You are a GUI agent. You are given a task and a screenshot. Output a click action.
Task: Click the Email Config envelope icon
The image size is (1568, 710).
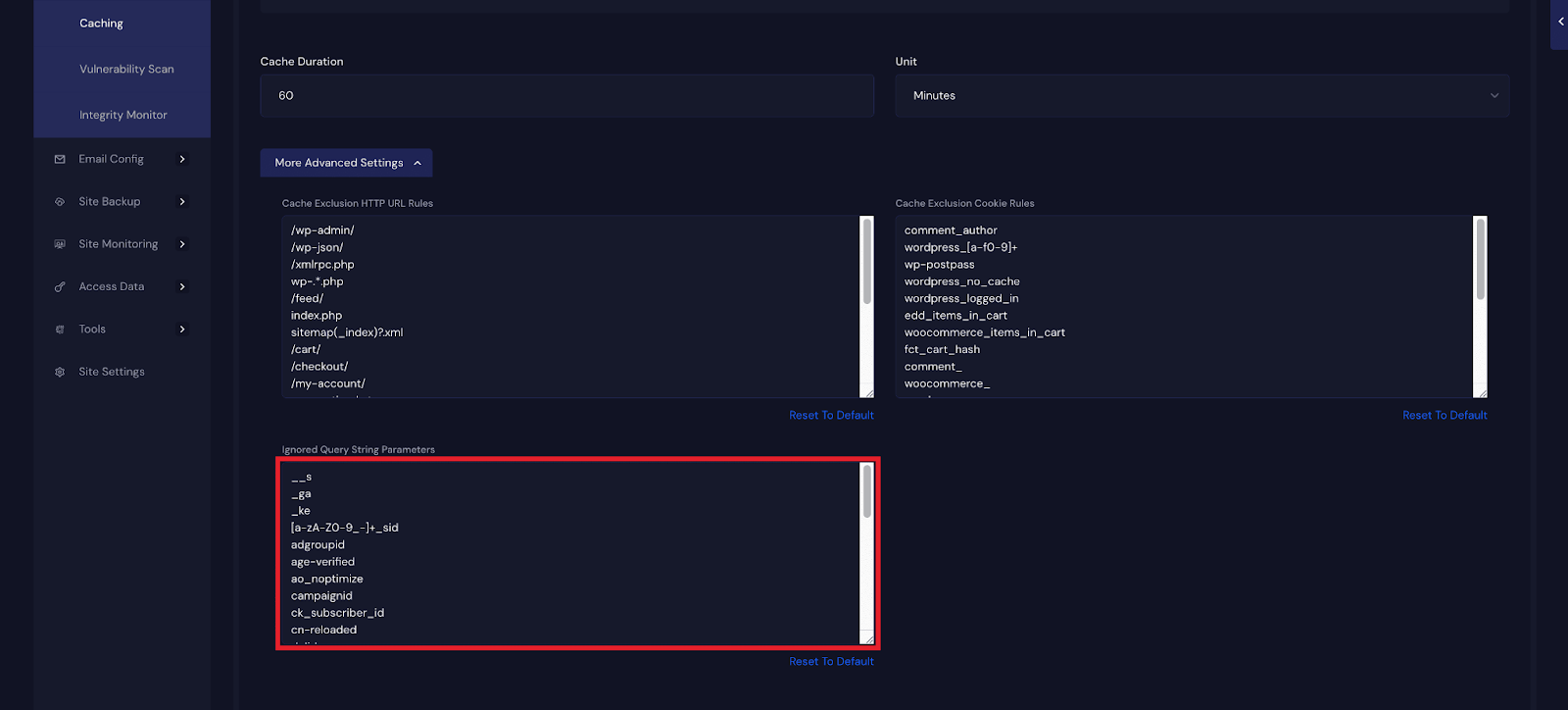60,159
